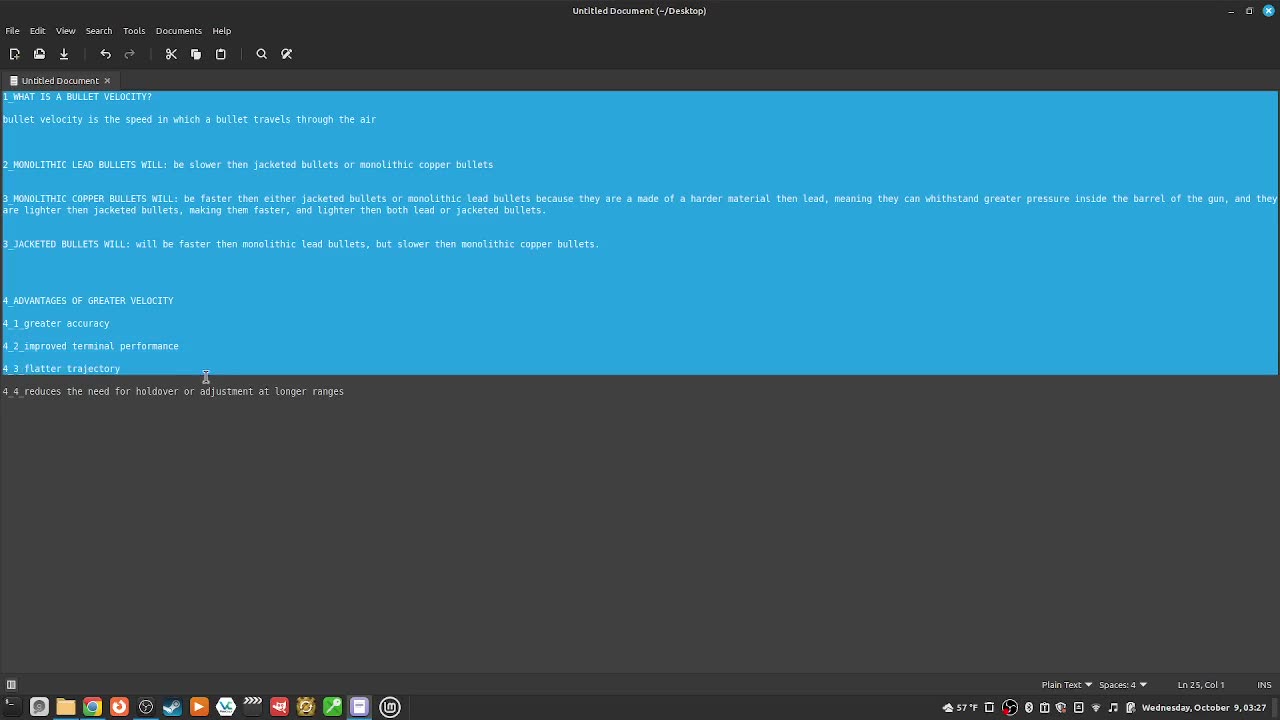Open the Documents menu
The width and height of the screenshot is (1280, 720).
[x=179, y=31]
